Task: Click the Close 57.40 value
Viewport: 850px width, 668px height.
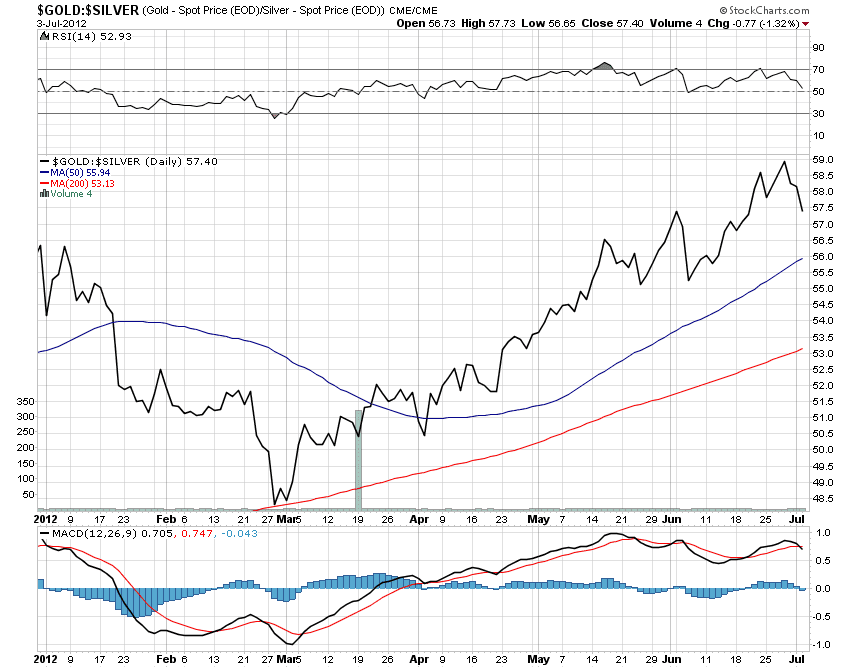Action: (x=613, y=23)
